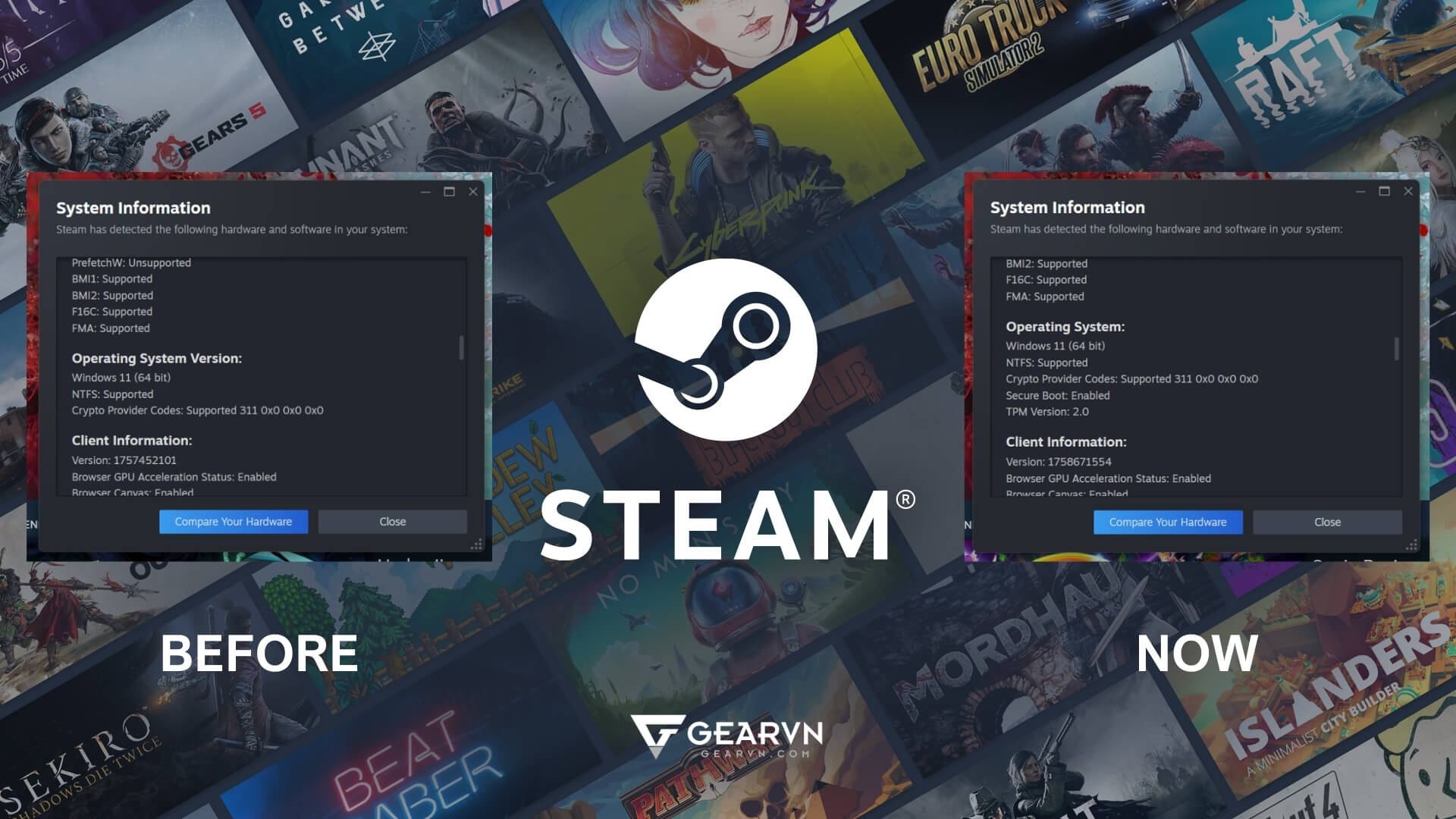Minimize the NOW System Information window
Image resolution: width=1456 pixels, height=819 pixels.
pos(1360,192)
